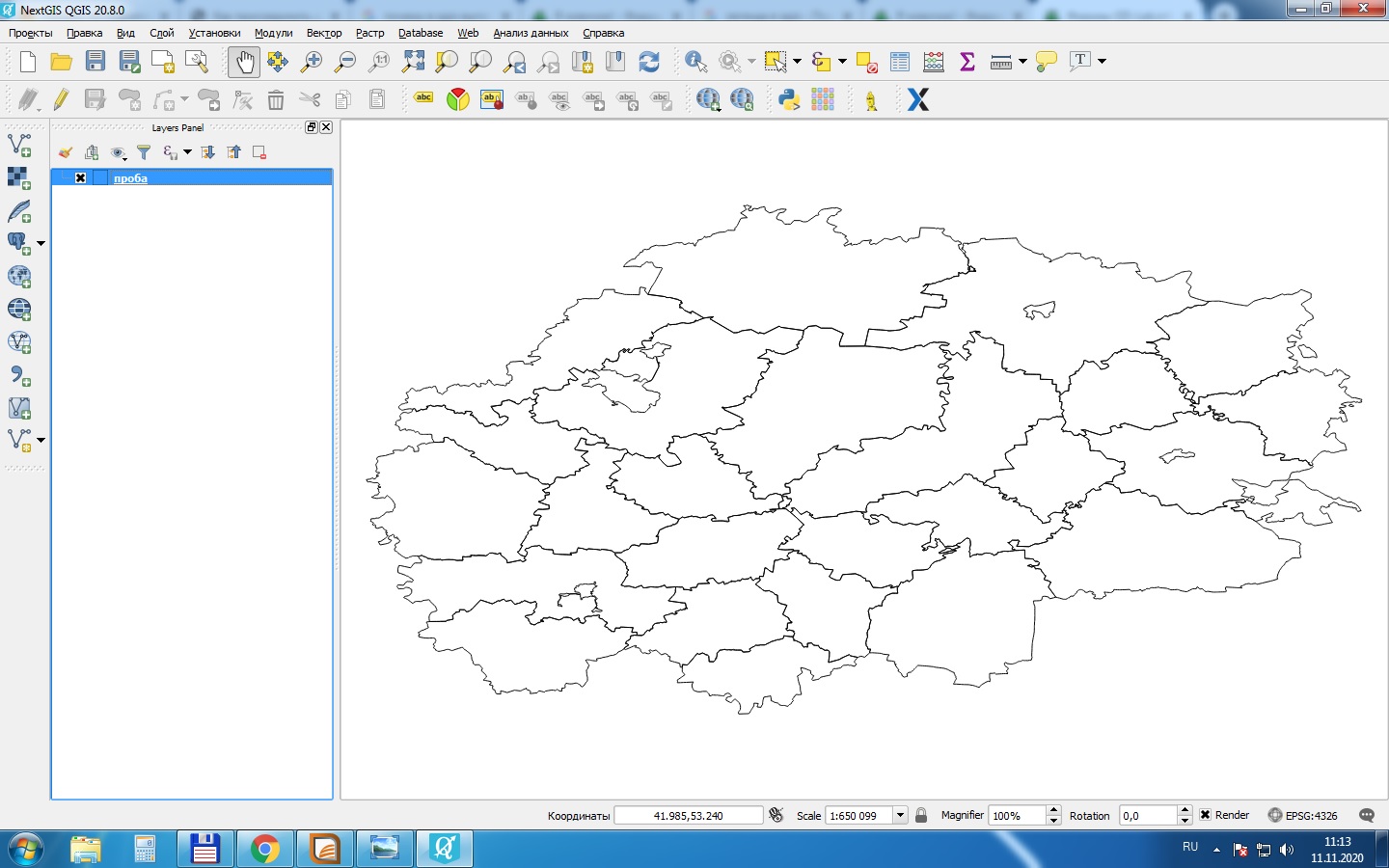Click inside the Координаты input field
This screenshot has width=1389, height=868.
click(688, 815)
